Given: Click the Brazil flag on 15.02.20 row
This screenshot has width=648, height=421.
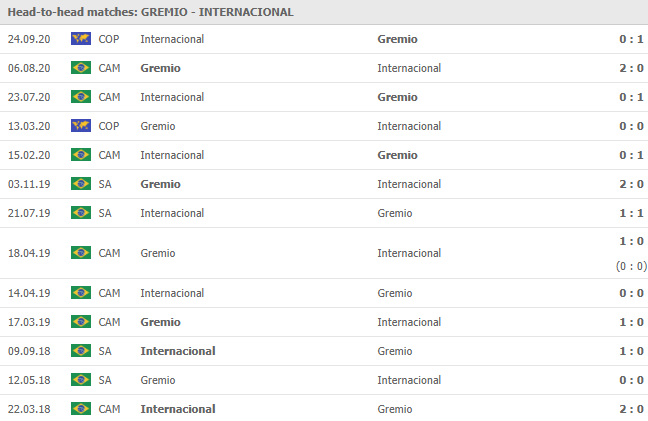Looking at the screenshot, I should tap(81, 155).
